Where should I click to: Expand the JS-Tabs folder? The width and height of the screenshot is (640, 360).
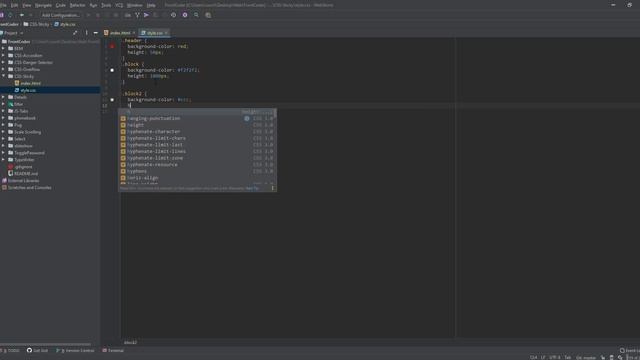[3, 111]
